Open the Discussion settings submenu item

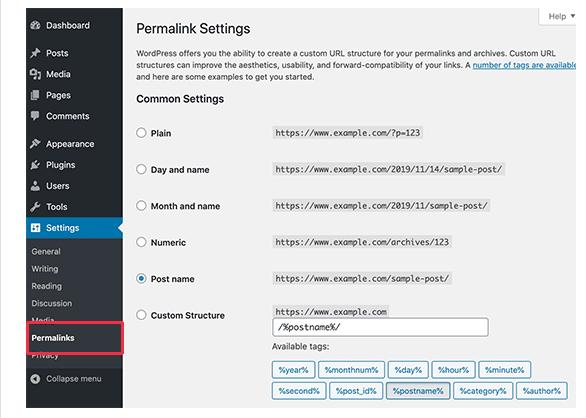[52, 303]
